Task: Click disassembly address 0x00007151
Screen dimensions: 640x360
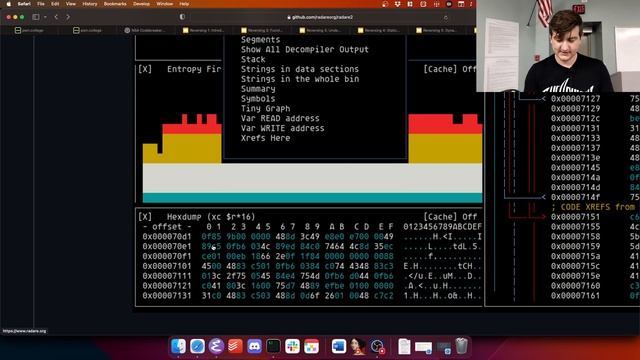Action: click(576, 217)
